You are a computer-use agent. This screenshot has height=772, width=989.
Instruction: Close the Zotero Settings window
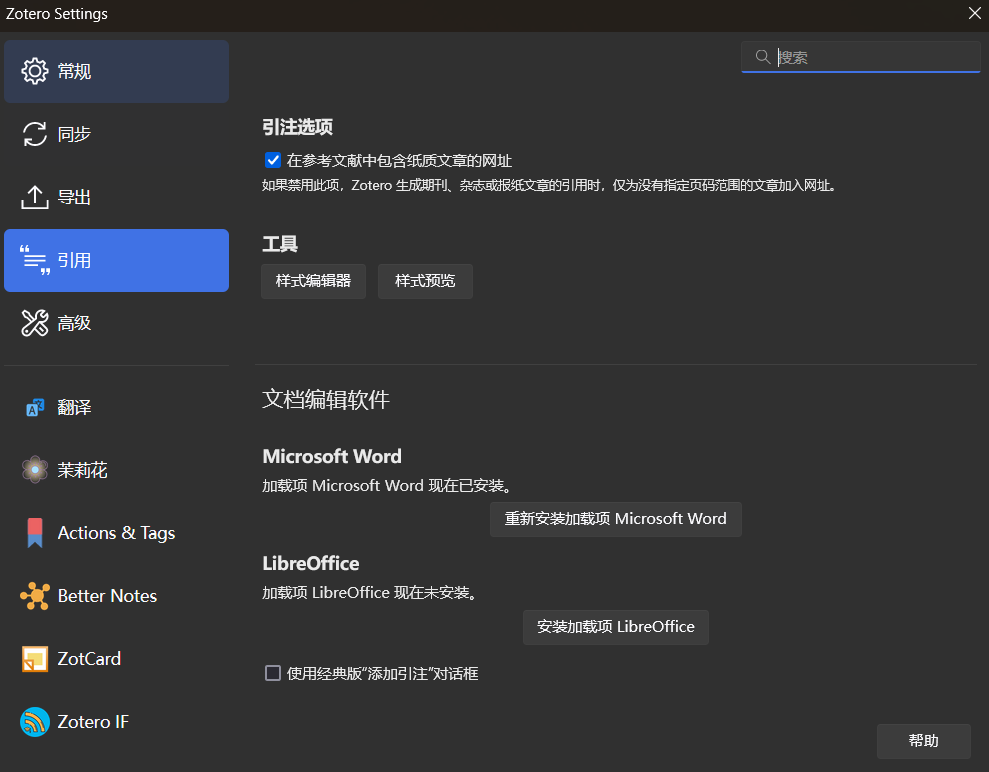pos(974,14)
